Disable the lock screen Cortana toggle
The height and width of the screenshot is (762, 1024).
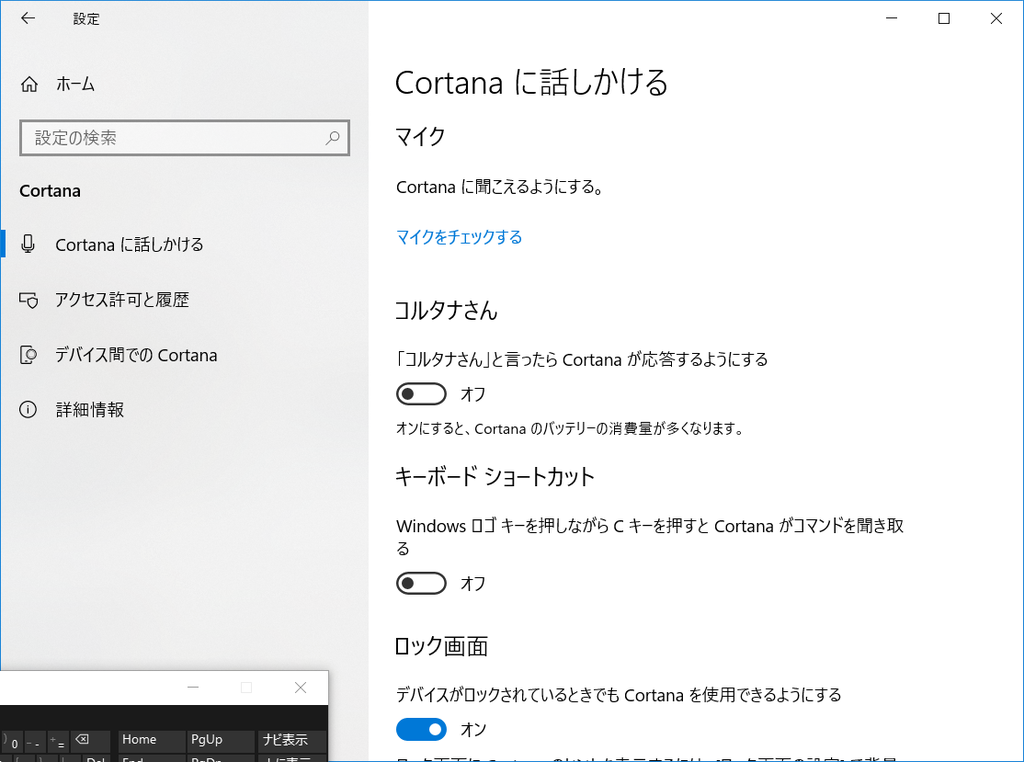[x=421, y=729]
